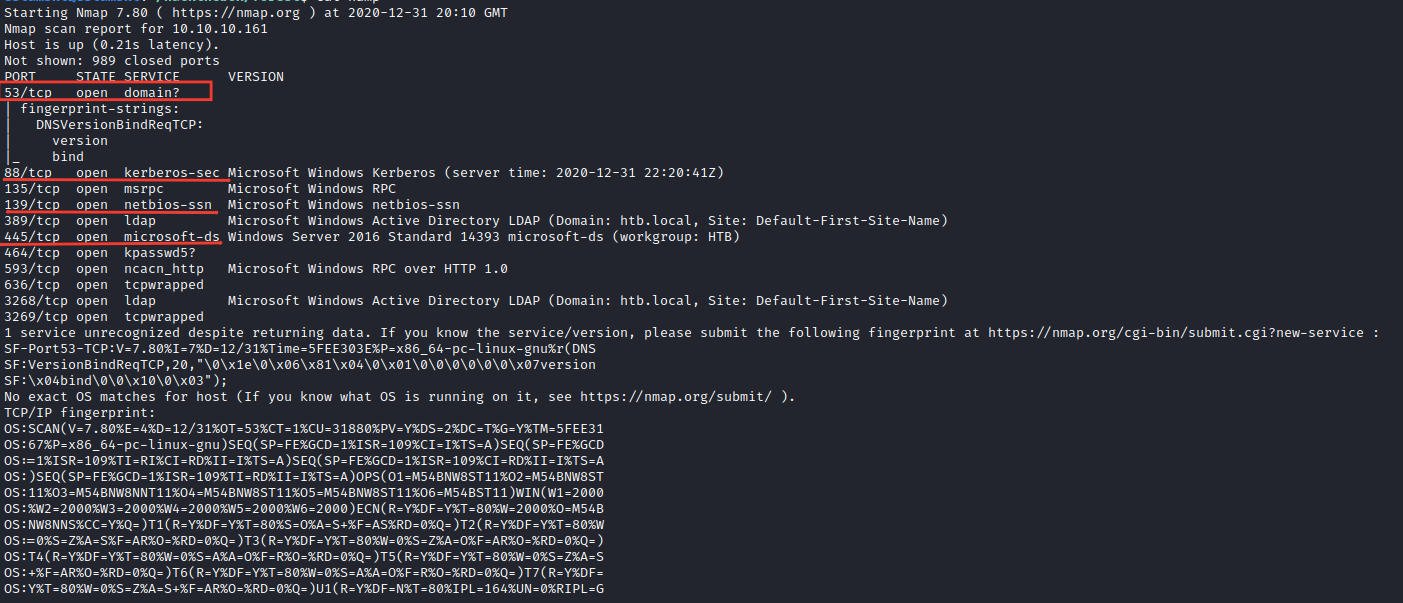Open the nmap.org new-service submit URL
The width and height of the screenshot is (1403, 603).
tap(1177, 333)
